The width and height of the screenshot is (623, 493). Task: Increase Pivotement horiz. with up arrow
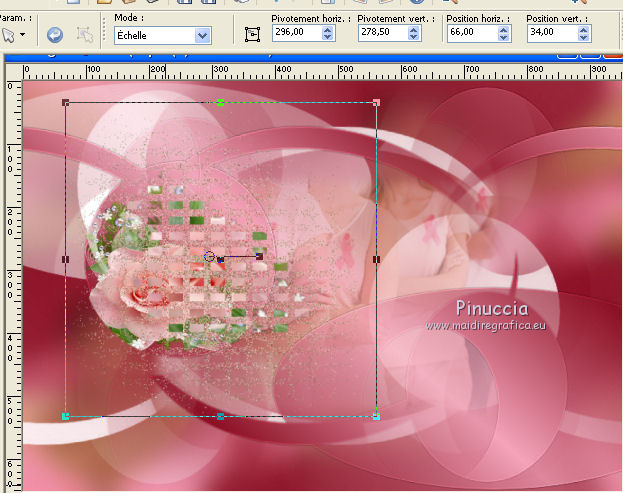click(x=327, y=30)
